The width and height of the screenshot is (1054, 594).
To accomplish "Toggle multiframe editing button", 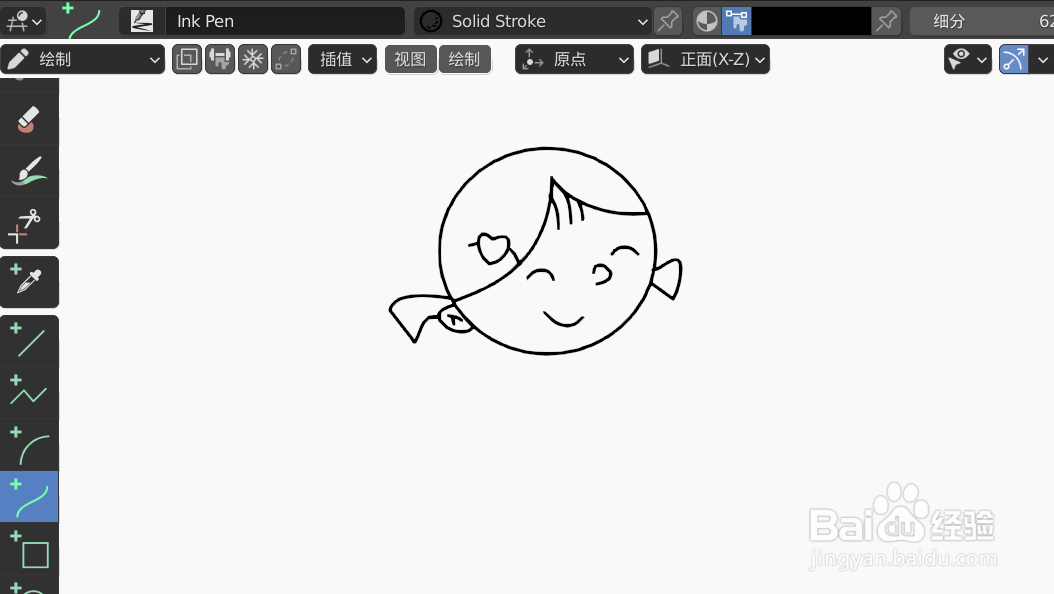I will point(286,59).
